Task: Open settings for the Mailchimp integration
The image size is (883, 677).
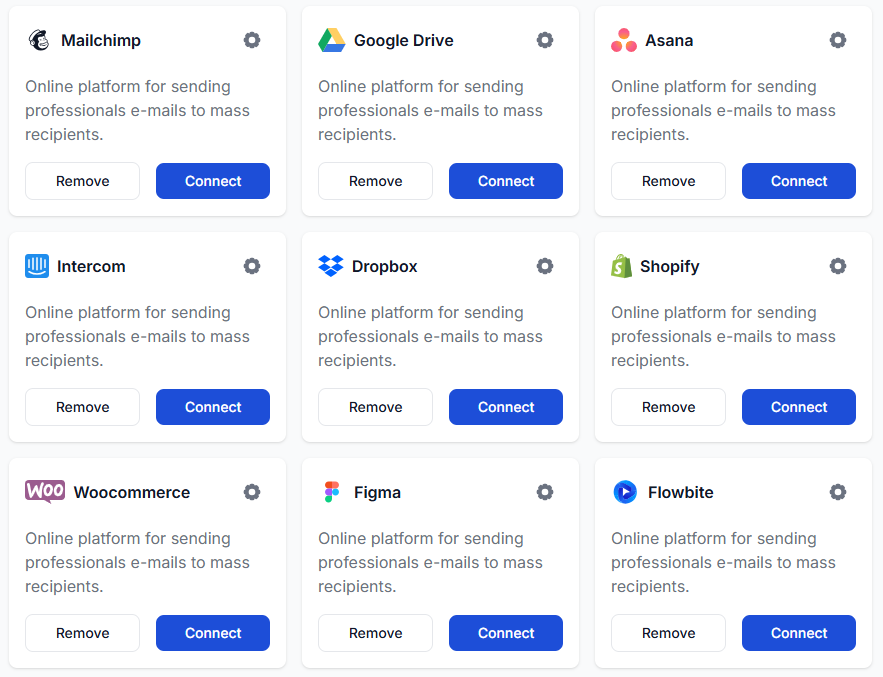Action: [252, 40]
